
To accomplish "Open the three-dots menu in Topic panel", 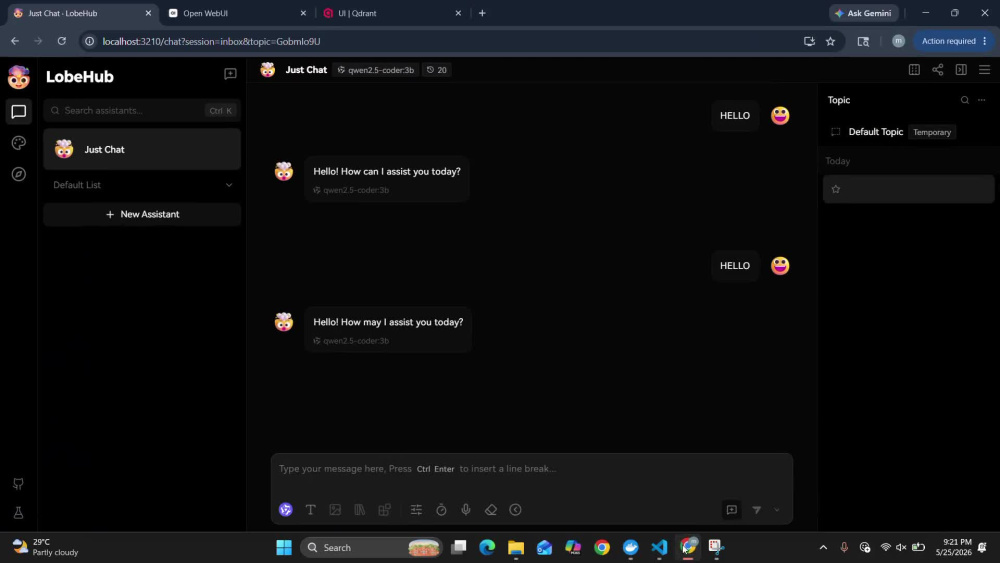I will point(982,100).
